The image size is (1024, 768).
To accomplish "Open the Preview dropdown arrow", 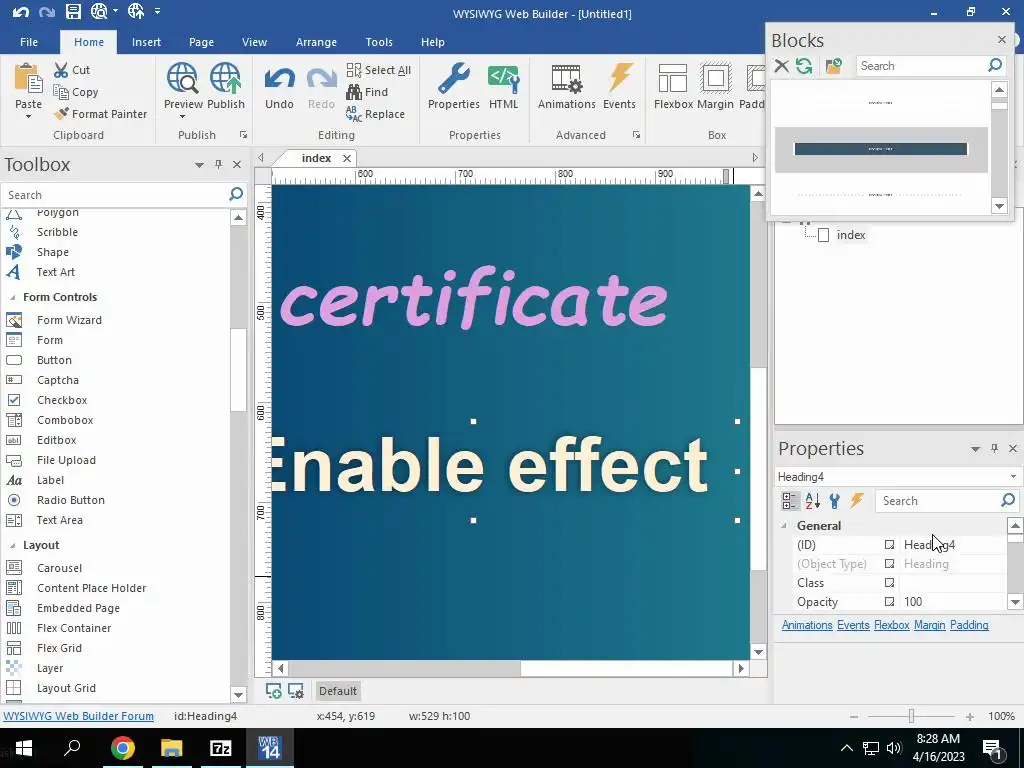I will pos(182,117).
